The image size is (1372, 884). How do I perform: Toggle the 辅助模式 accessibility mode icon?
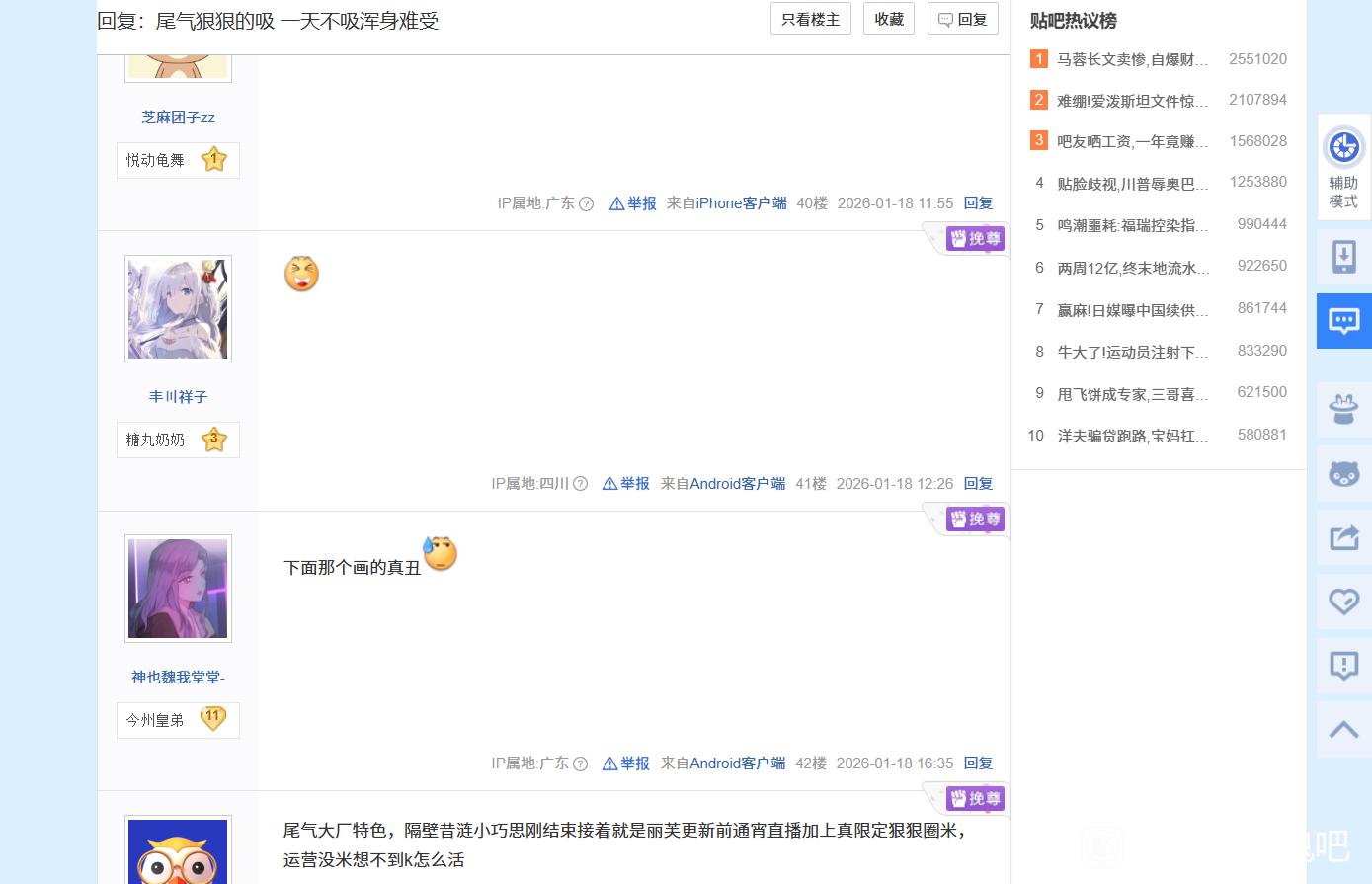pos(1343,165)
